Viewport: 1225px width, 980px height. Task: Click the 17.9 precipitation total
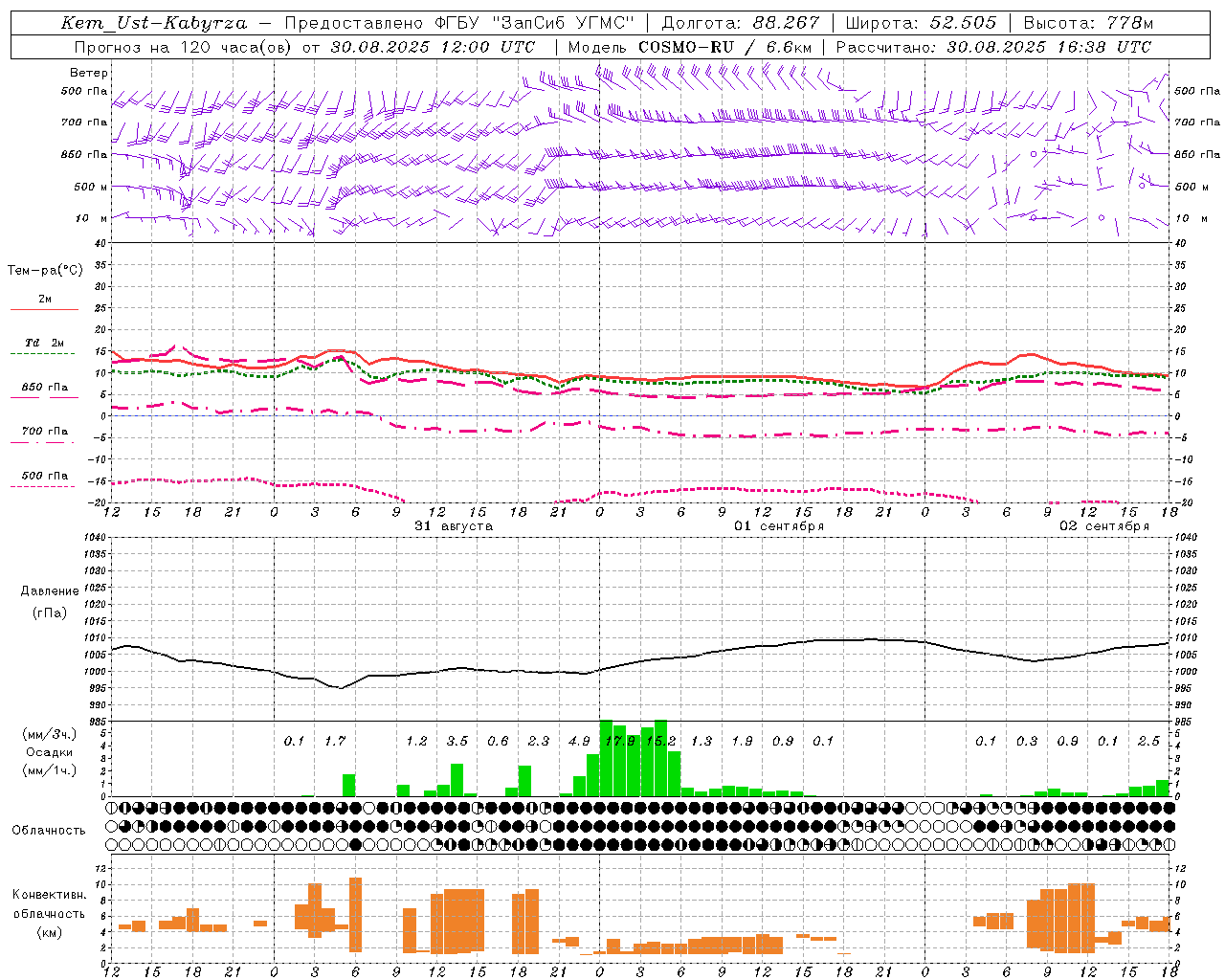tap(620, 741)
